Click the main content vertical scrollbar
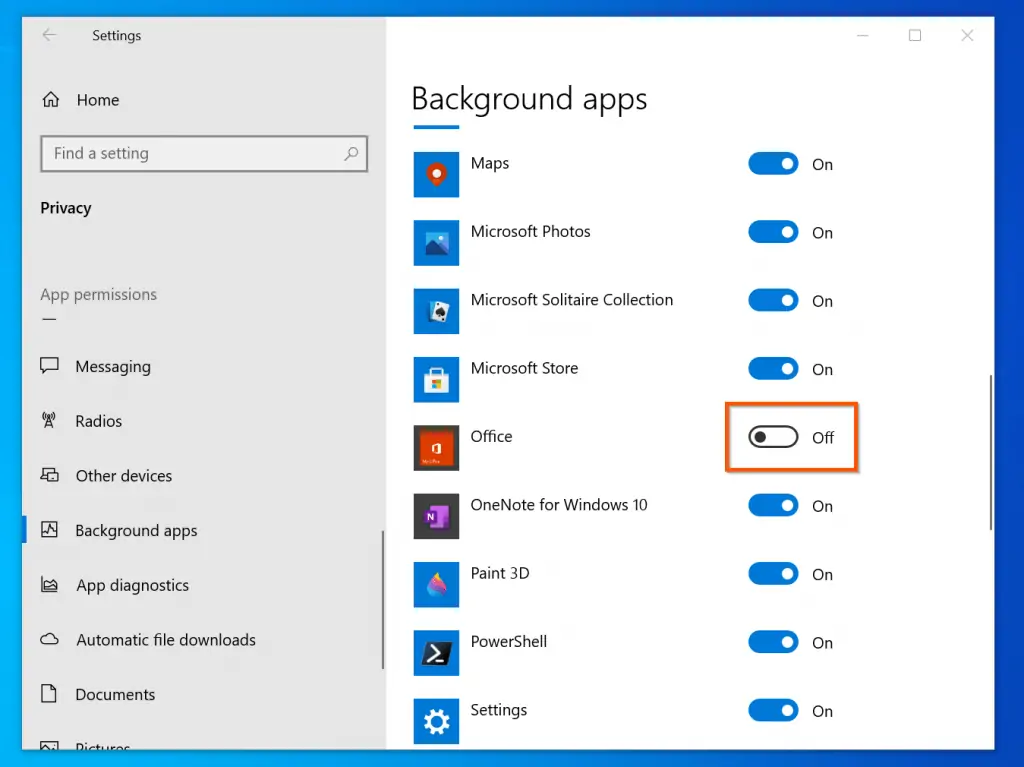The height and width of the screenshot is (767, 1024). pyautogui.click(x=990, y=452)
